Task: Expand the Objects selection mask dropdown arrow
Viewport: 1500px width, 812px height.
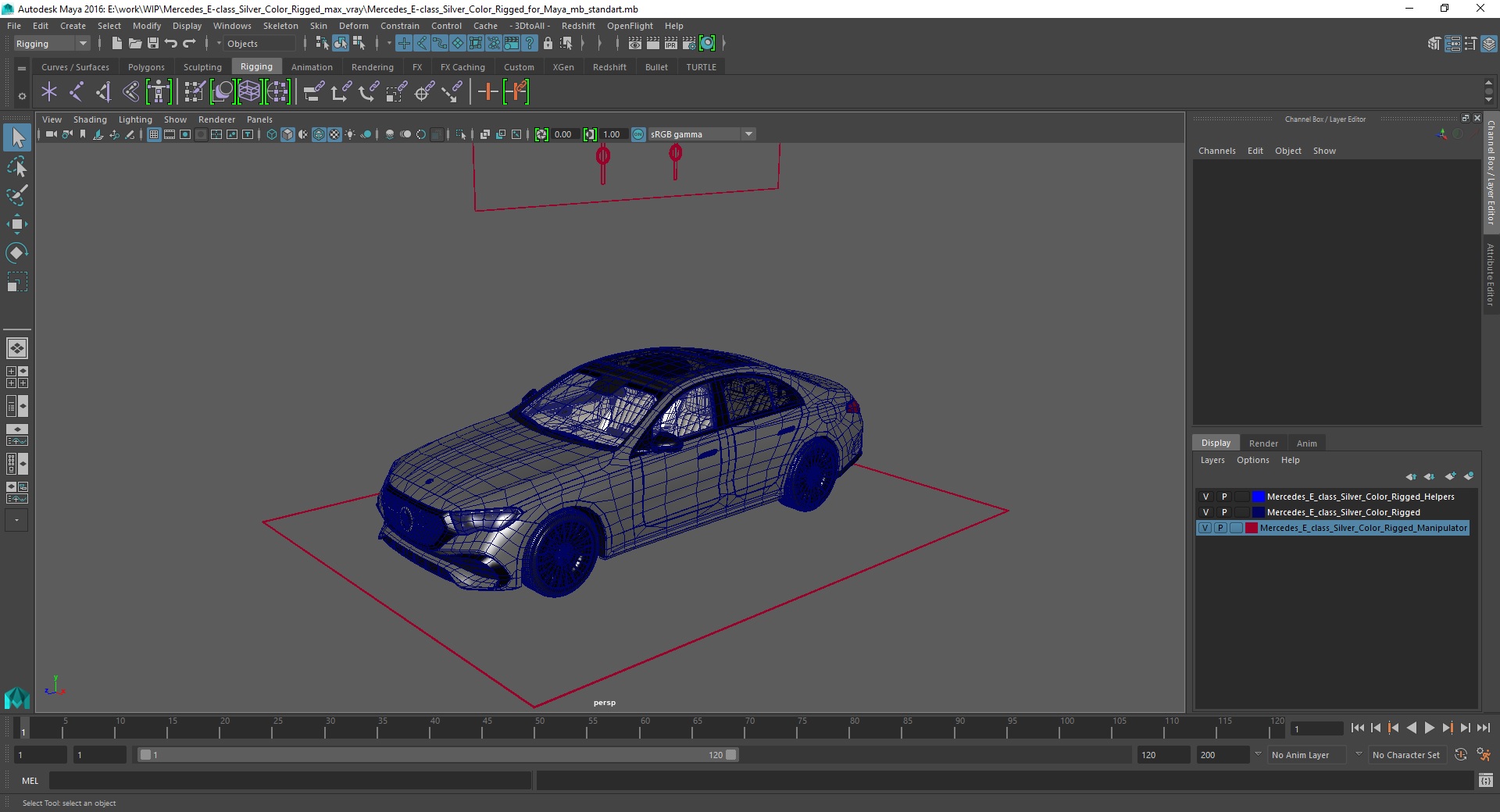Action: pyautogui.click(x=219, y=44)
